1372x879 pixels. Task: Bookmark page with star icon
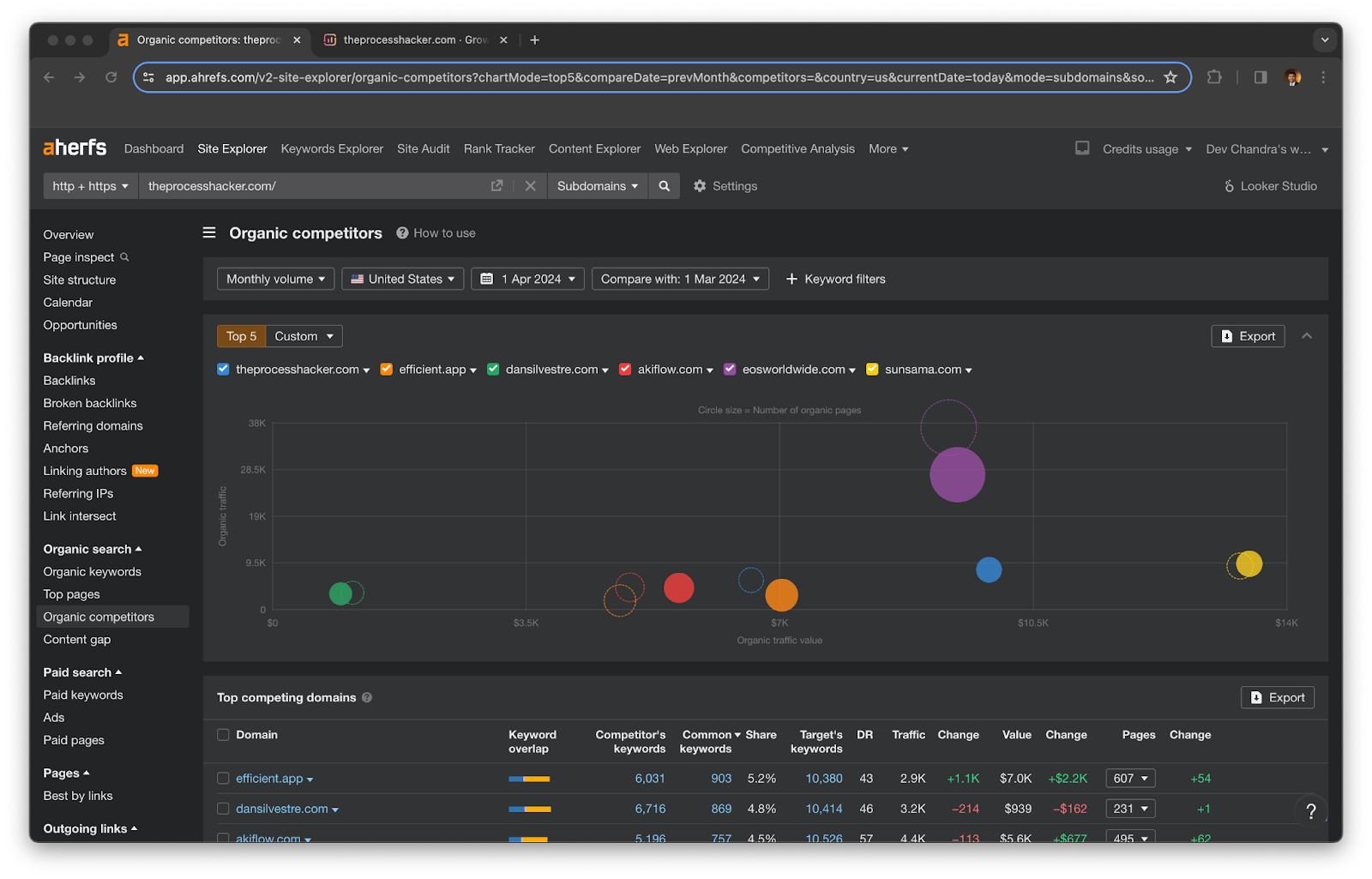click(x=1170, y=77)
